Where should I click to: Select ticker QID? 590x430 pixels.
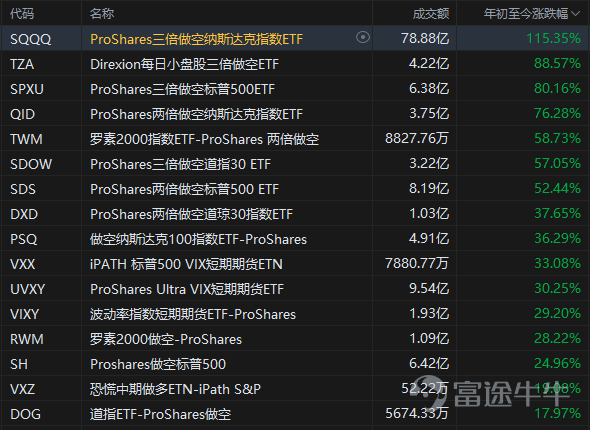[x=22, y=114]
